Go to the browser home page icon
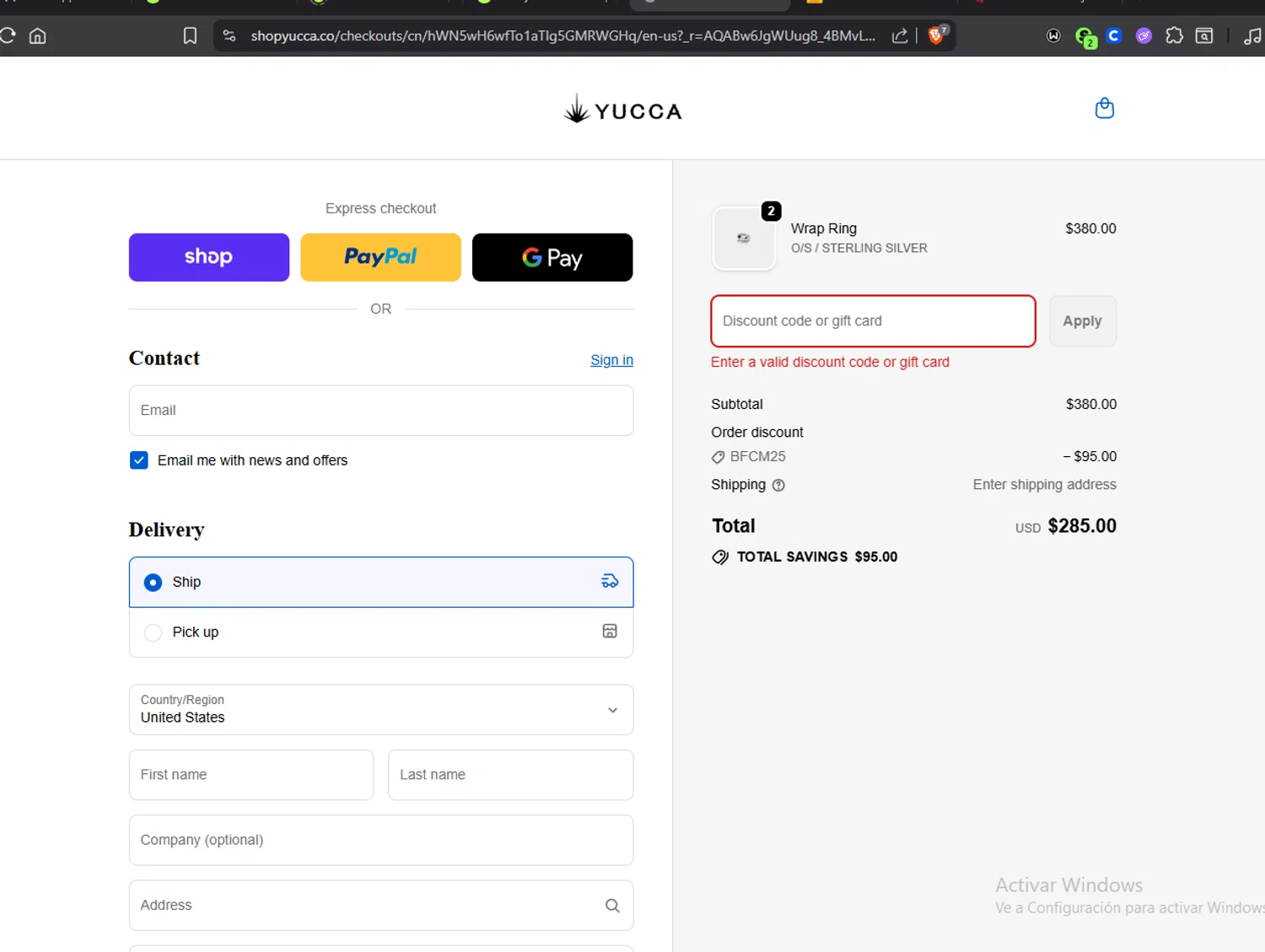The height and width of the screenshot is (952, 1265). click(x=38, y=35)
